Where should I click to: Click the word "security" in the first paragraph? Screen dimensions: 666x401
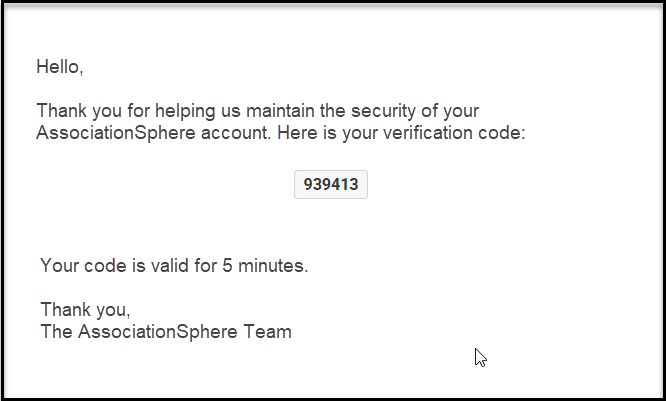[x=383, y=111]
